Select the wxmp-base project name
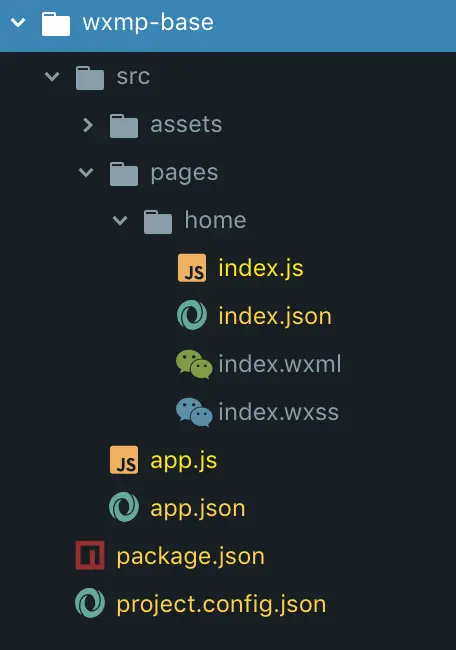456x650 pixels. pos(148,22)
